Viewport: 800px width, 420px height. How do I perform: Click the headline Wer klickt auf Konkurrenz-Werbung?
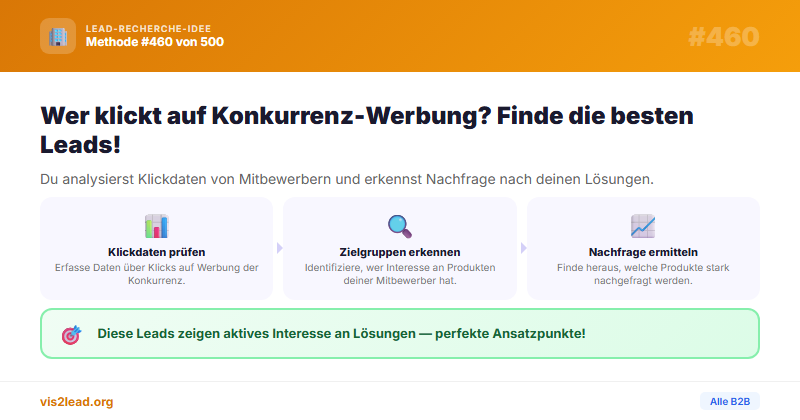(367, 130)
